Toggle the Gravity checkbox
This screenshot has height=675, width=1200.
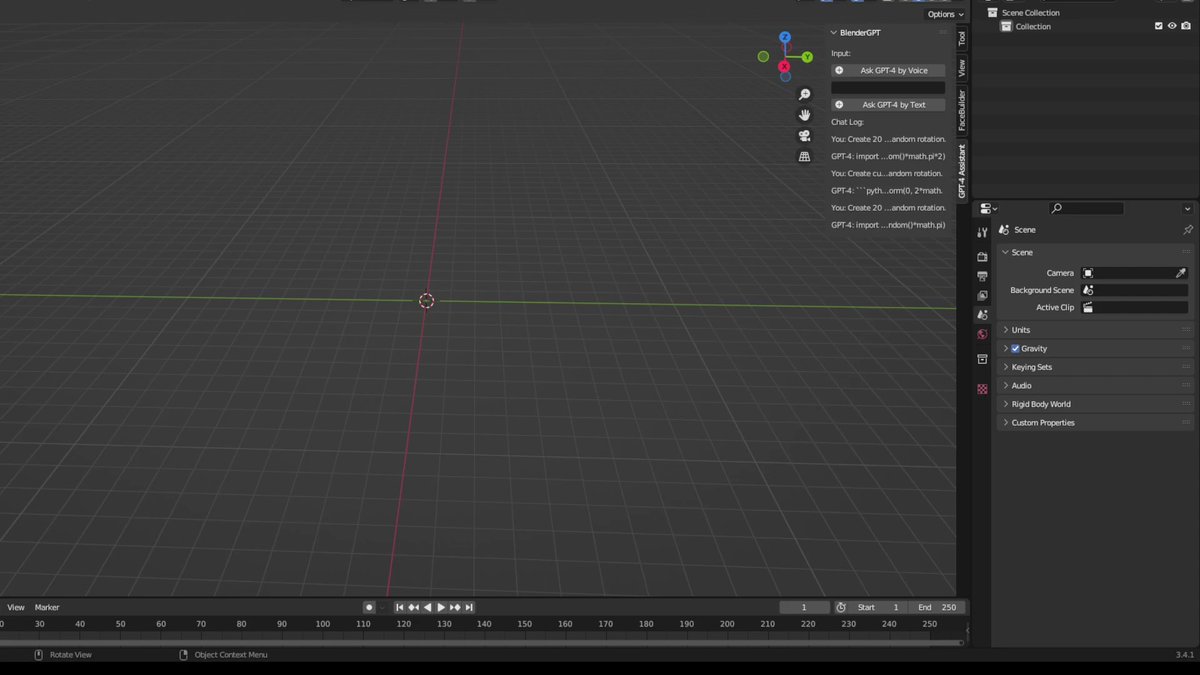1015,349
